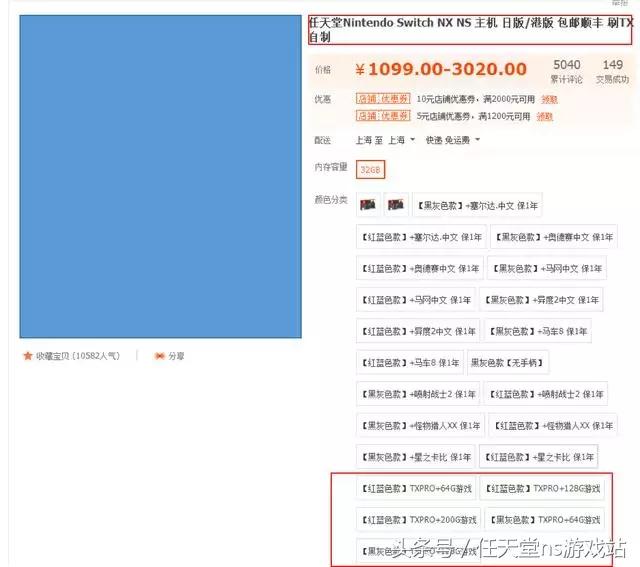Choose 【黑灰色款】+喷射战士2 保1年
Screen dimensions: 640x567
tap(418, 394)
